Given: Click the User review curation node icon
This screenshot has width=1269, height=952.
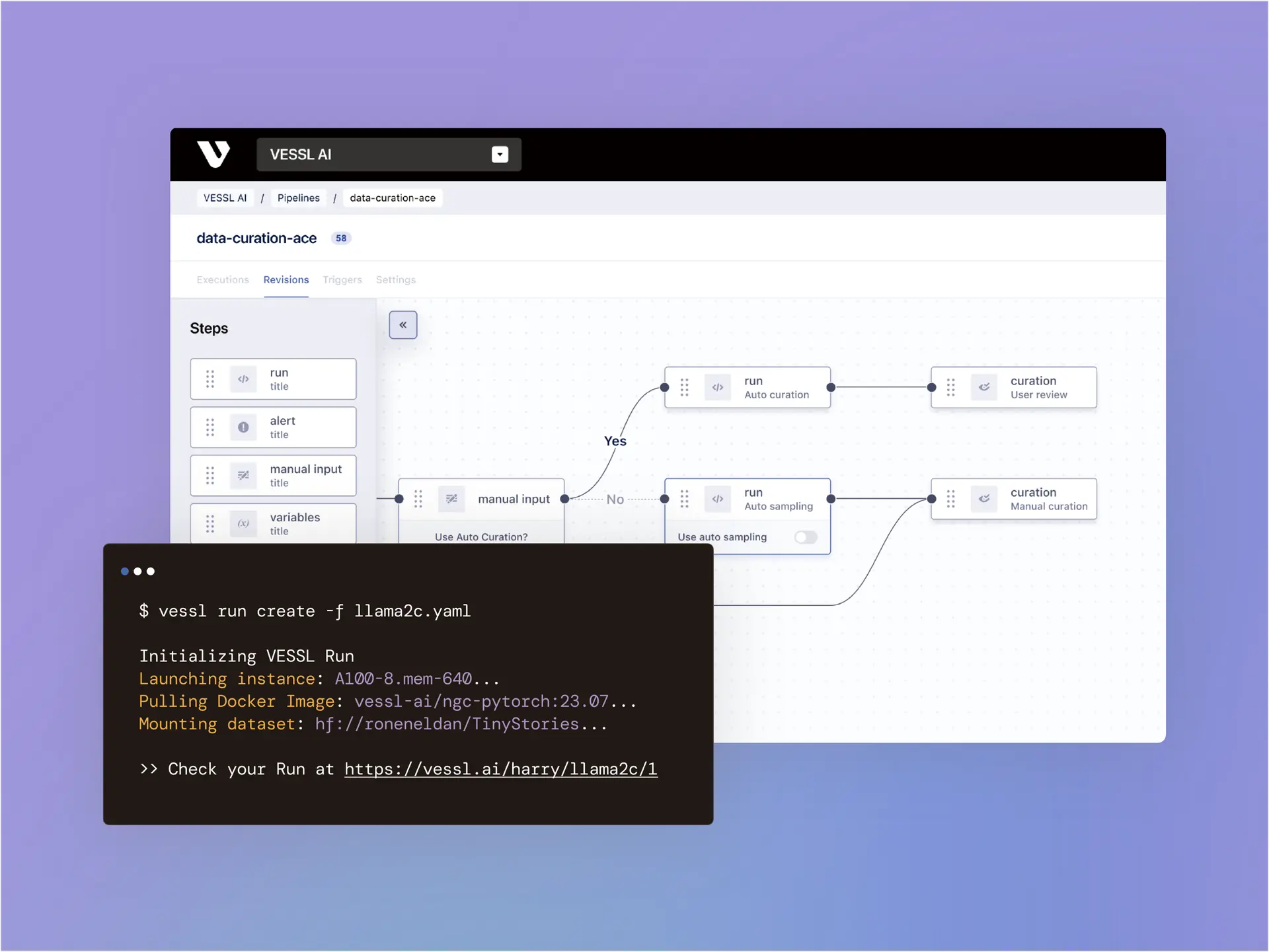Looking at the screenshot, I should [984, 388].
